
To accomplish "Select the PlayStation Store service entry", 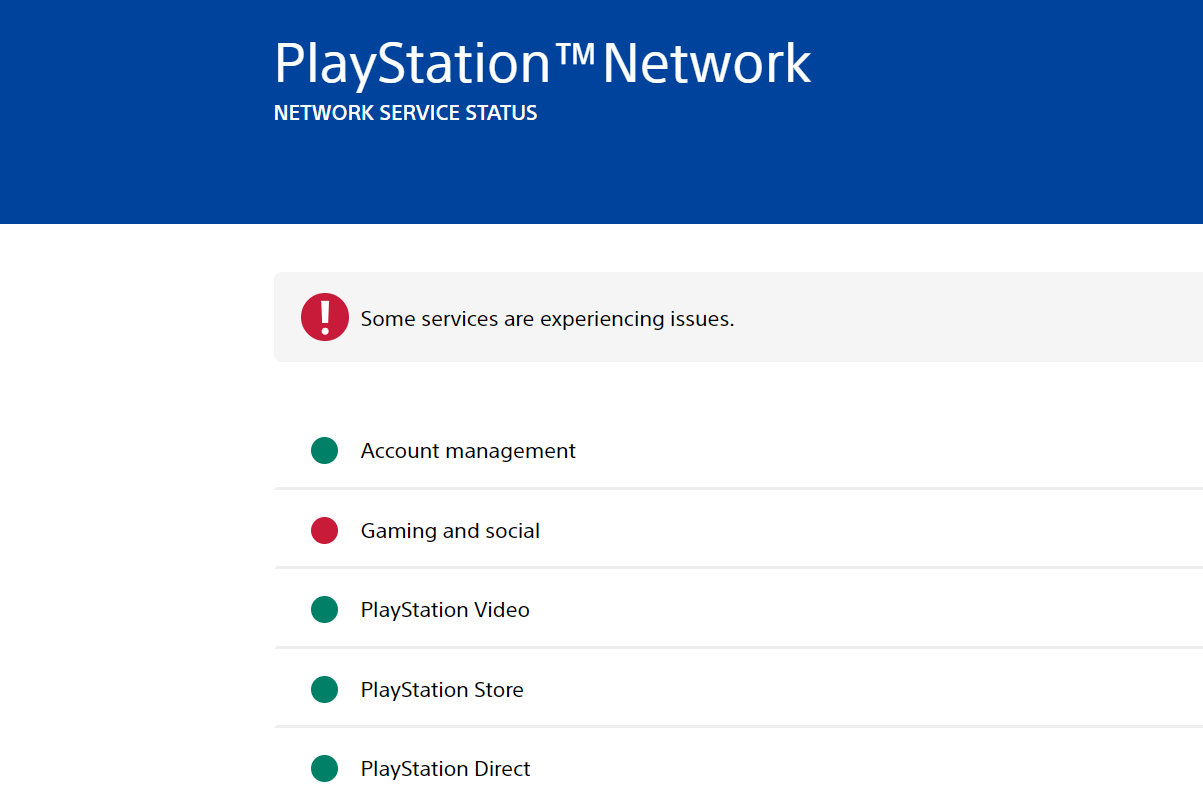I will click(442, 689).
